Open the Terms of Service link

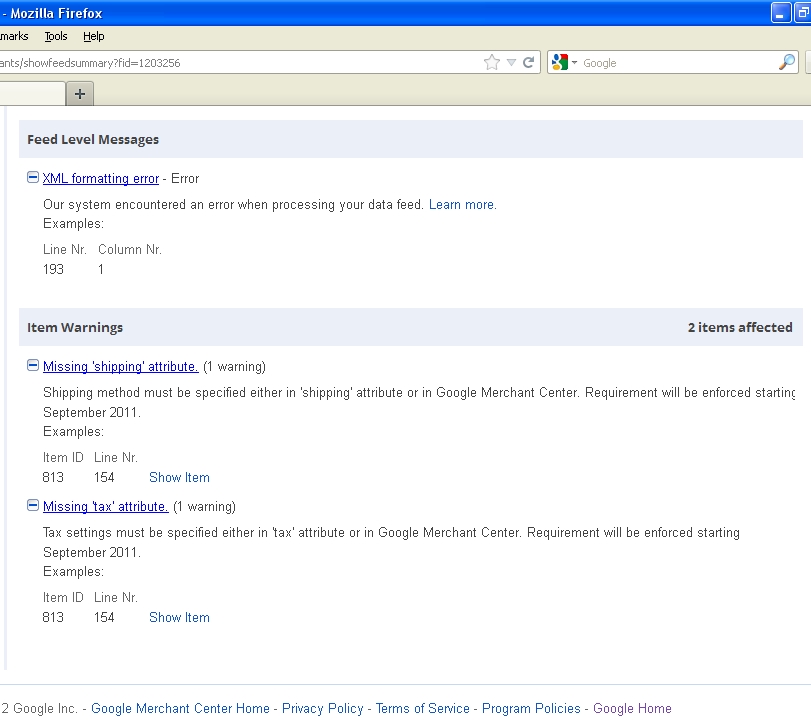coord(423,708)
